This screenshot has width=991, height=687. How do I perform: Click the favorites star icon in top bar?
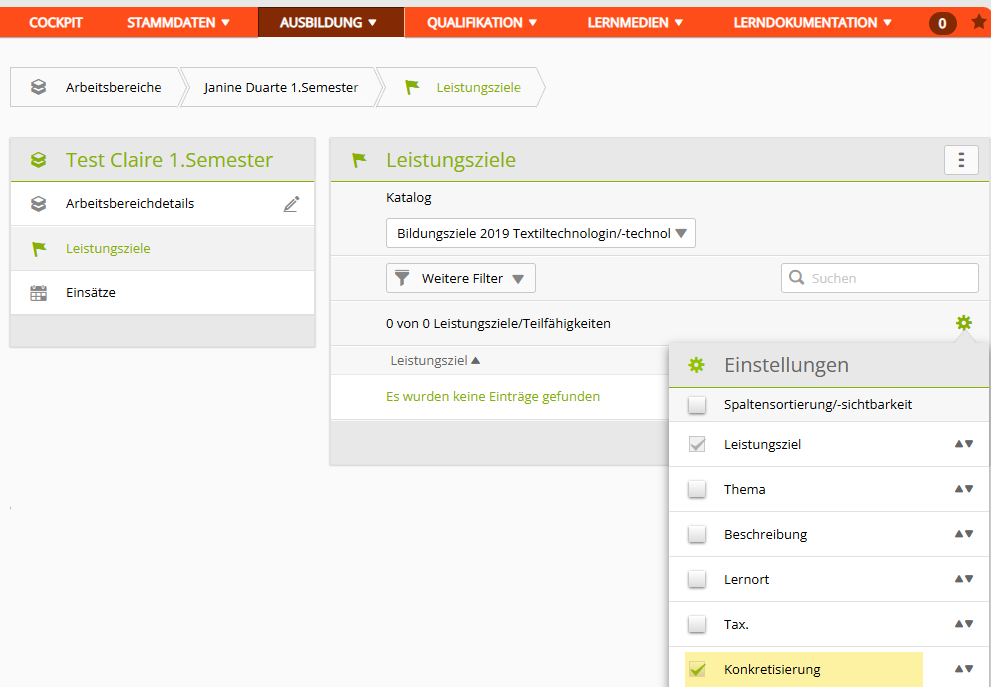[979, 22]
